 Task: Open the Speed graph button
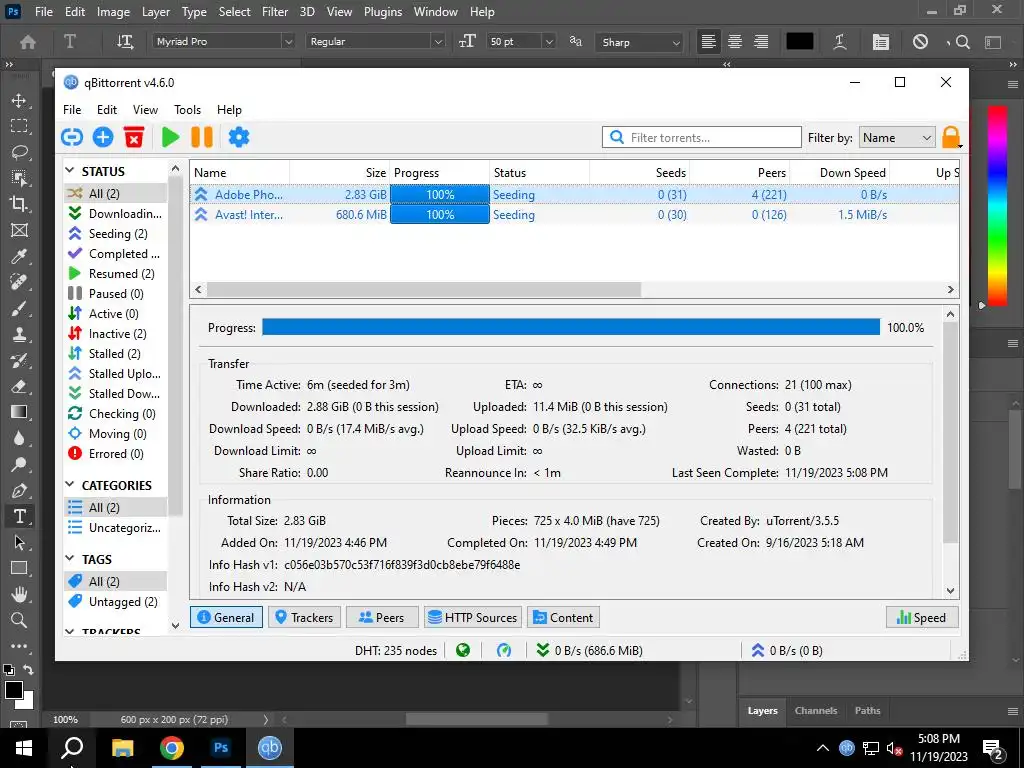coord(921,617)
